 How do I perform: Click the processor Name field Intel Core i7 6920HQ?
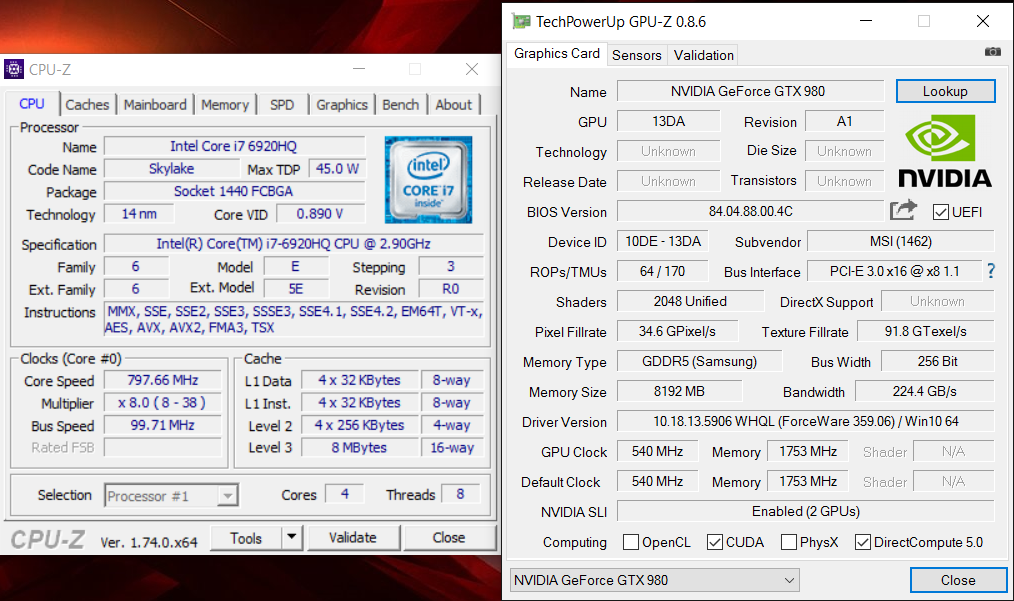pos(234,146)
